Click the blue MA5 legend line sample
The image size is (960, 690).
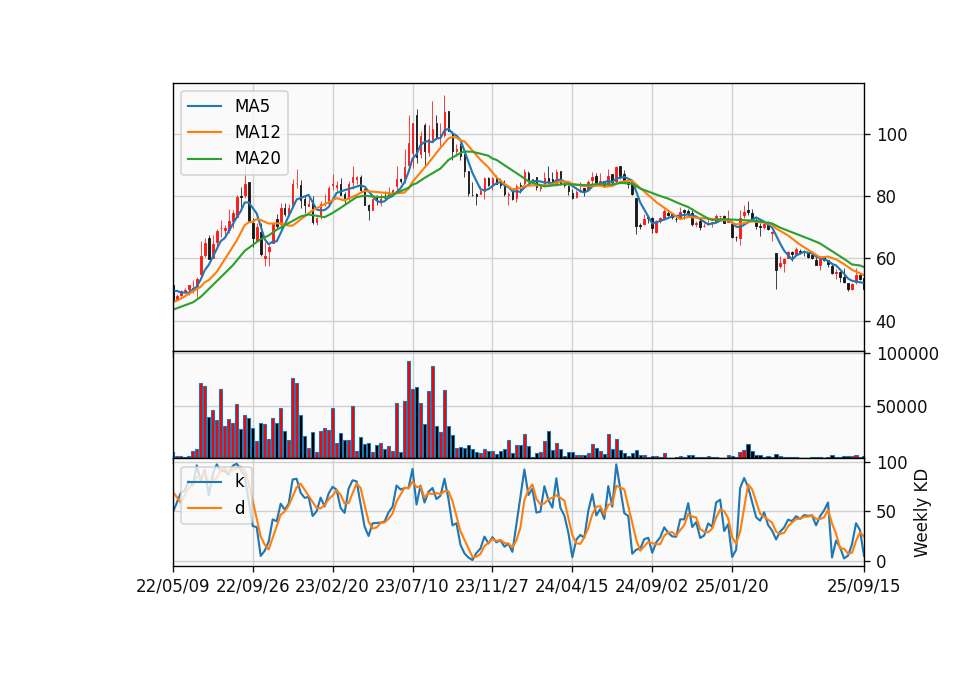(x=204, y=107)
